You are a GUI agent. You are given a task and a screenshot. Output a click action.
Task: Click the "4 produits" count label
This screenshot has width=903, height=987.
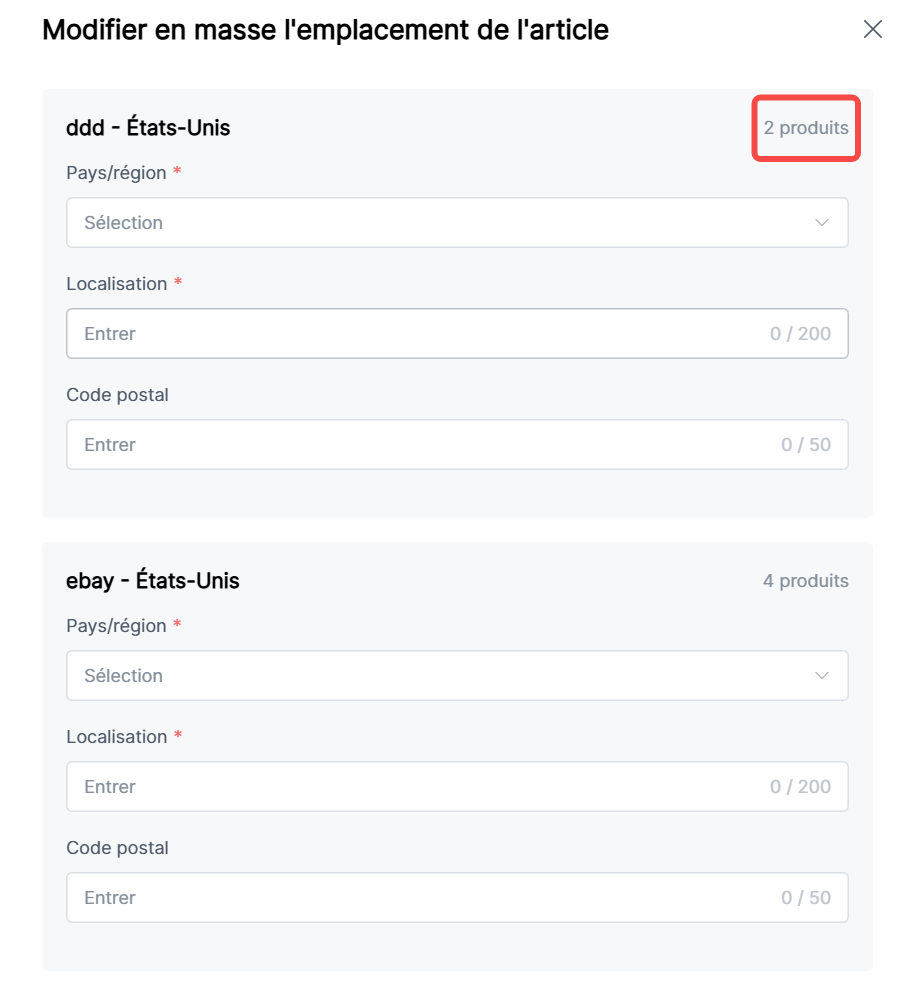click(806, 581)
